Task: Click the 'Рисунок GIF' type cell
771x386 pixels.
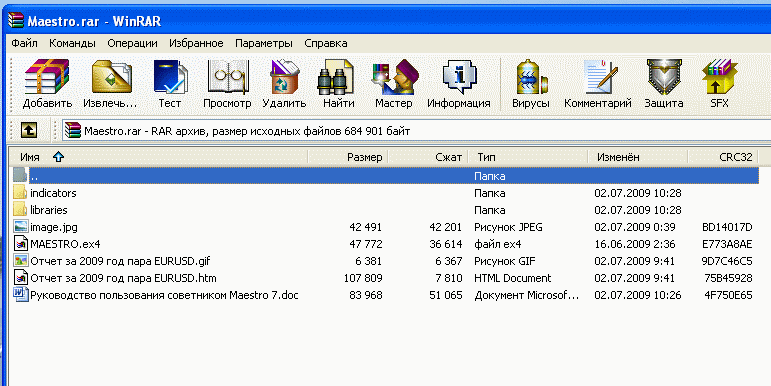Action: tap(505, 261)
